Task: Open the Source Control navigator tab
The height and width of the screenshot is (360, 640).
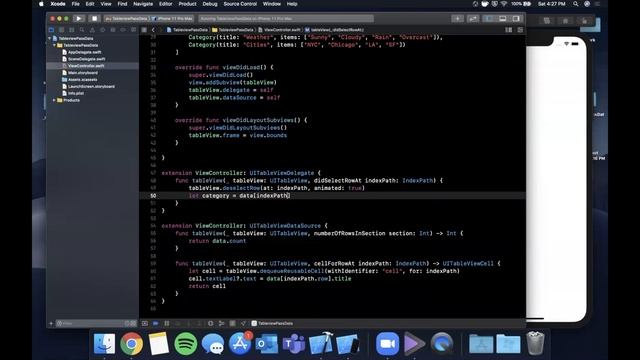Action: (62, 30)
